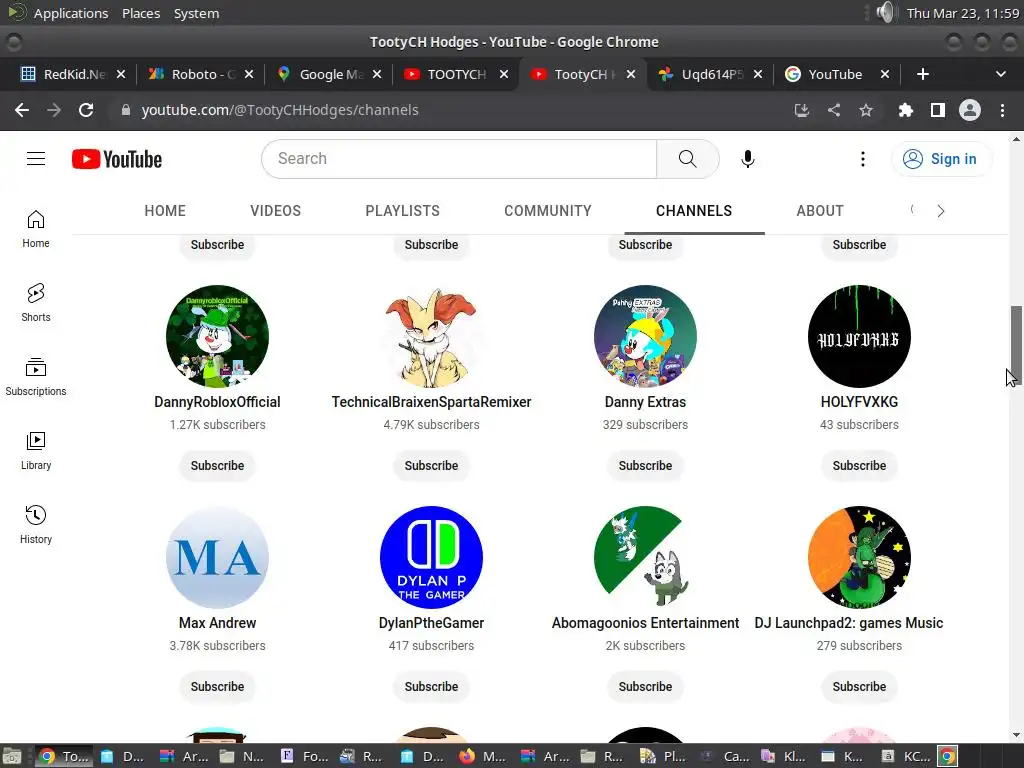Viewport: 1024px width, 768px height.
Task: Click the volume speaker icon in top panel
Action: coord(886,12)
